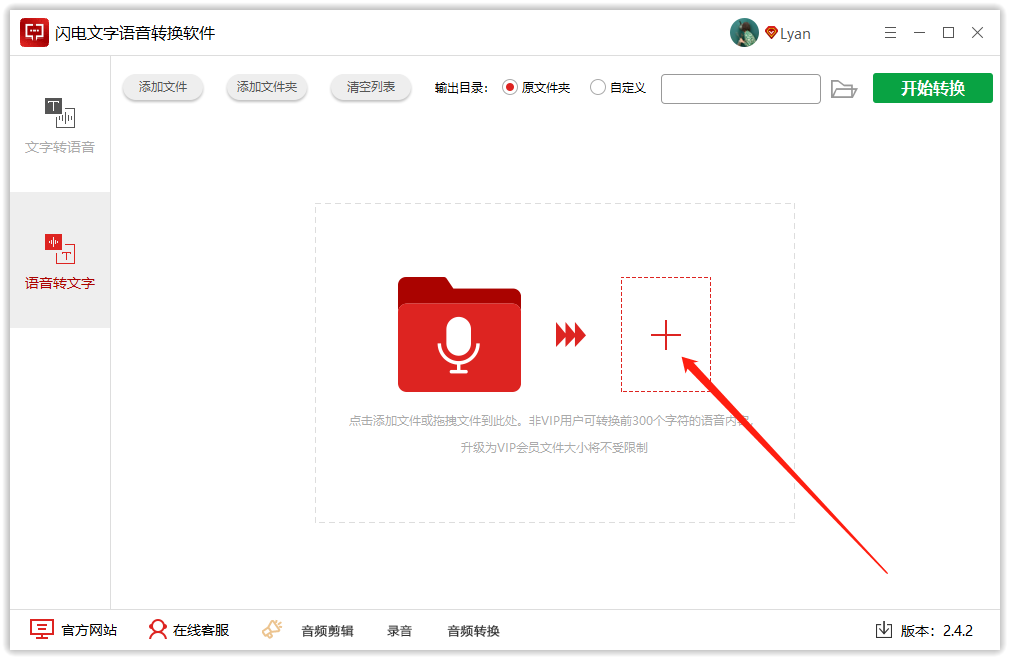Click the output directory path input field
Image resolution: width=1010 pixels, height=660 pixels.
pos(740,89)
